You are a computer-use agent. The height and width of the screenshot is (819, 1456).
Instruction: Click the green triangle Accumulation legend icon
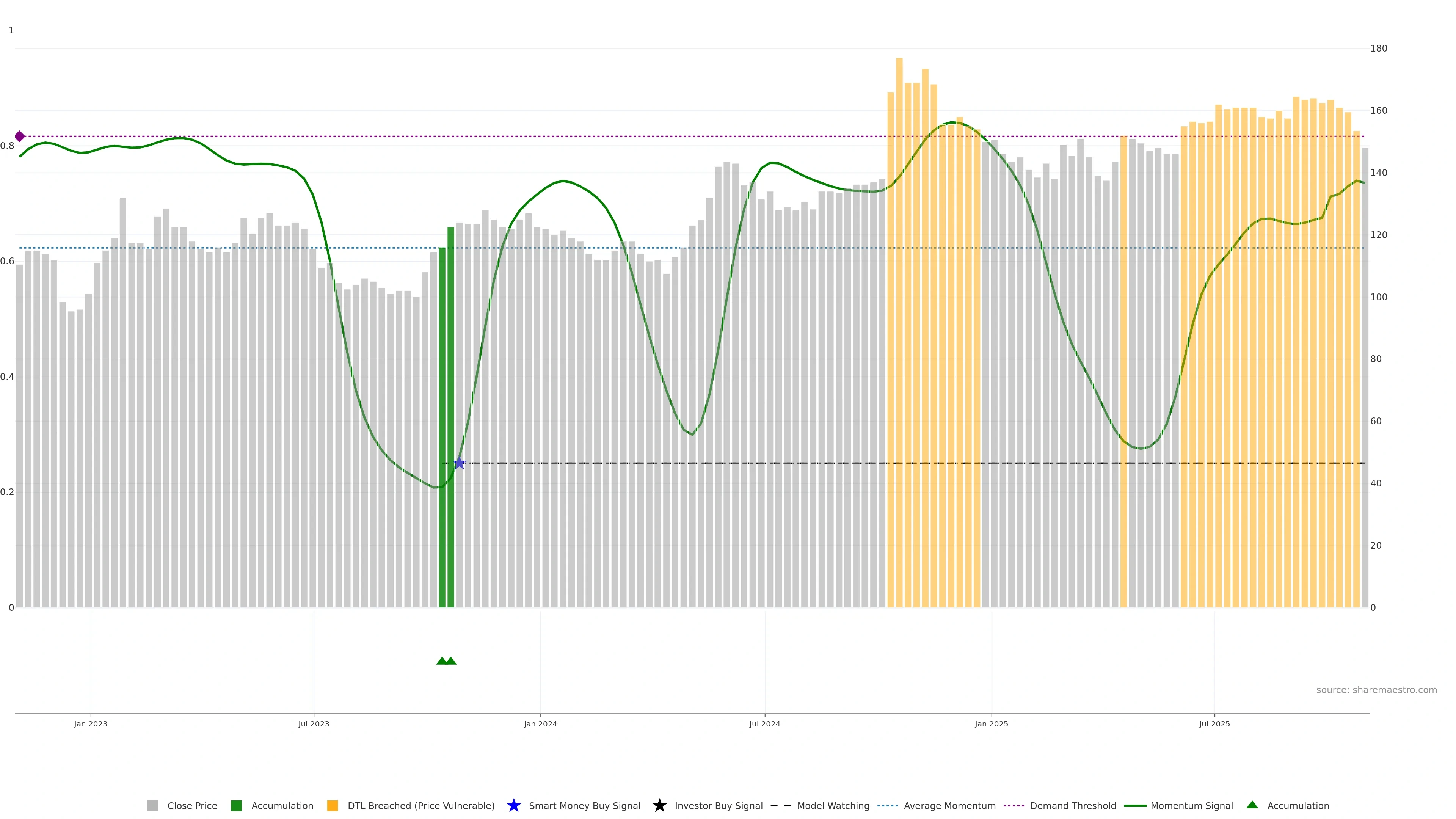[1252, 805]
